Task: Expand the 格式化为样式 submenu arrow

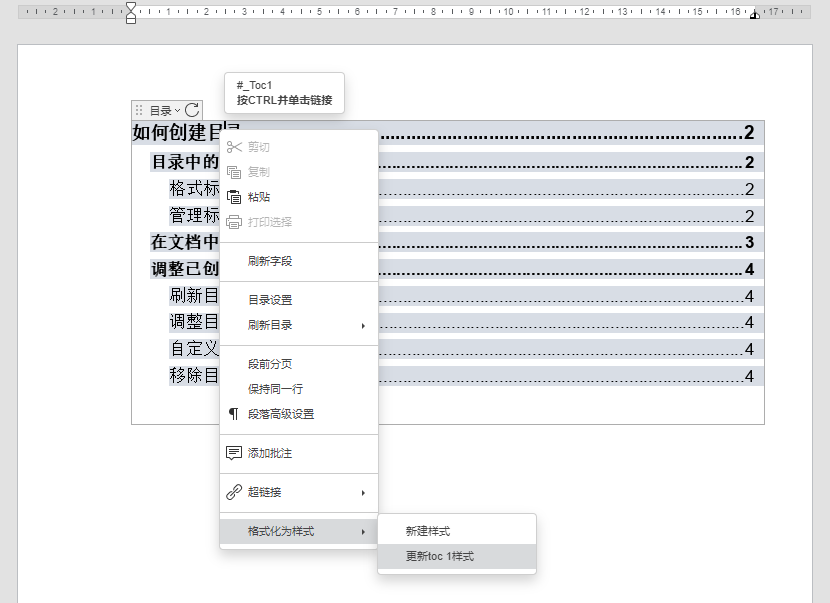Action: pos(363,532)
